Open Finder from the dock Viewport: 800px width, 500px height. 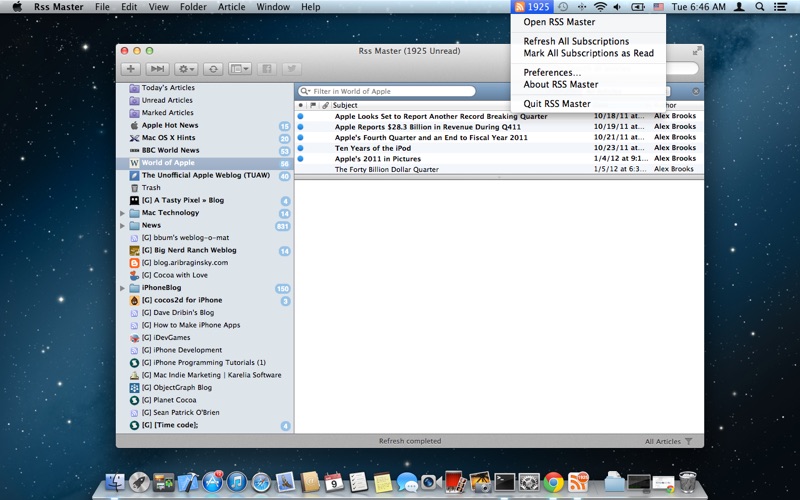115,482
